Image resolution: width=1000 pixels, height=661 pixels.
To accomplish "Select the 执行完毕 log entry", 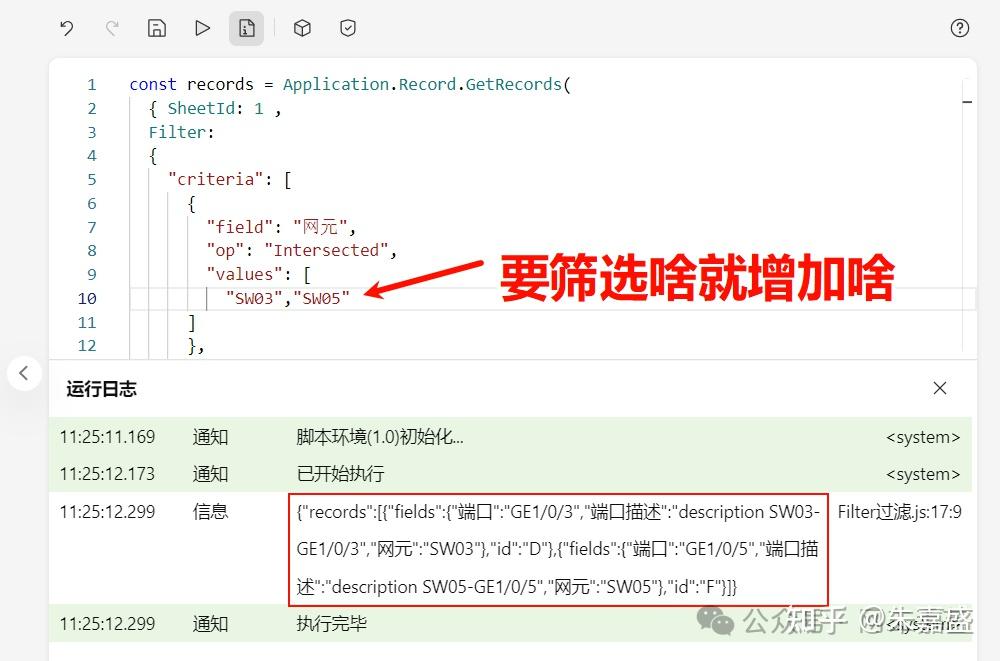I will tap(510, 623).
